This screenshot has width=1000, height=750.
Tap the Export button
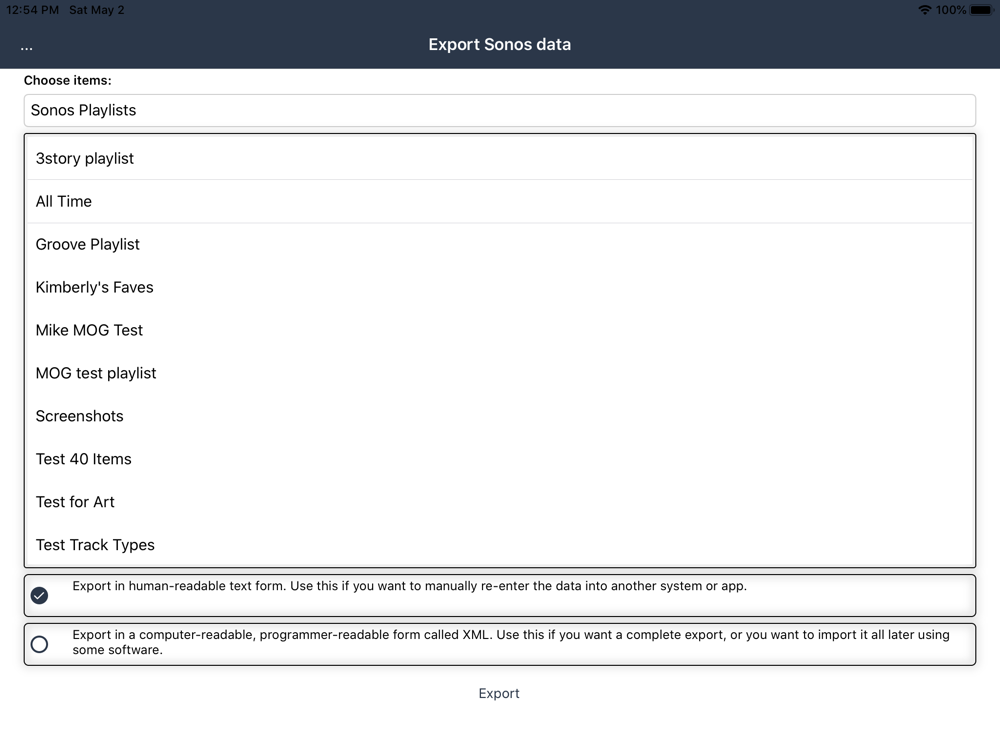click(x=499, y=693)
